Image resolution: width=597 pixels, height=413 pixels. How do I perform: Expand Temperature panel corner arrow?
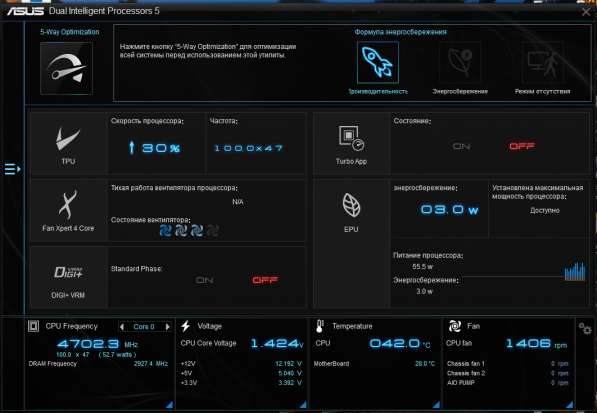pyautogui.click(x=436, y=405)
